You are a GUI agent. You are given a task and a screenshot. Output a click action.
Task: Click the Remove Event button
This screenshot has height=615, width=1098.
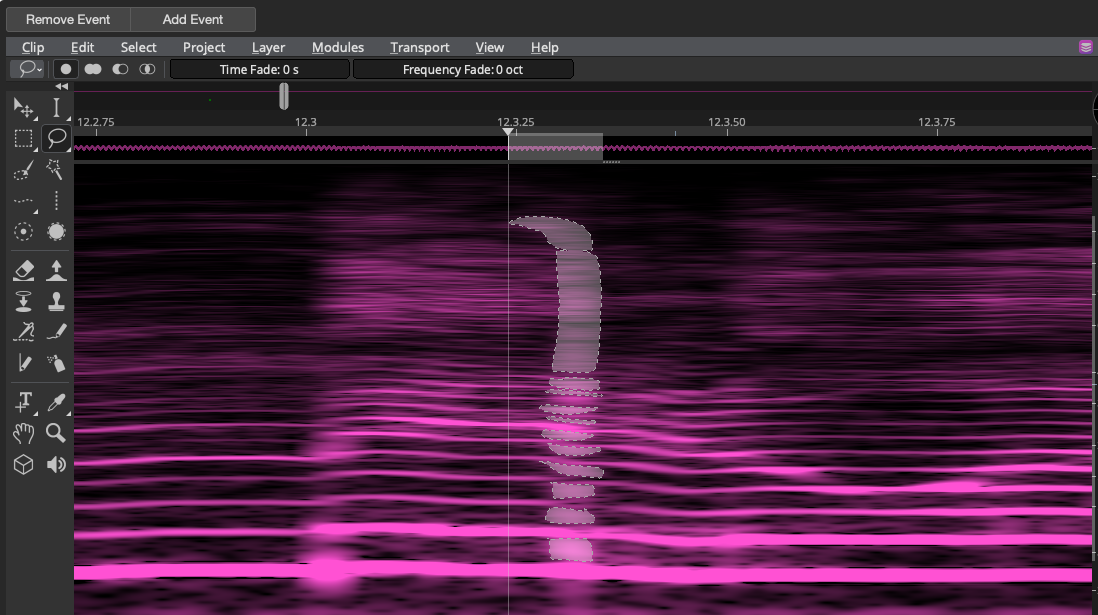coord(68,20)
